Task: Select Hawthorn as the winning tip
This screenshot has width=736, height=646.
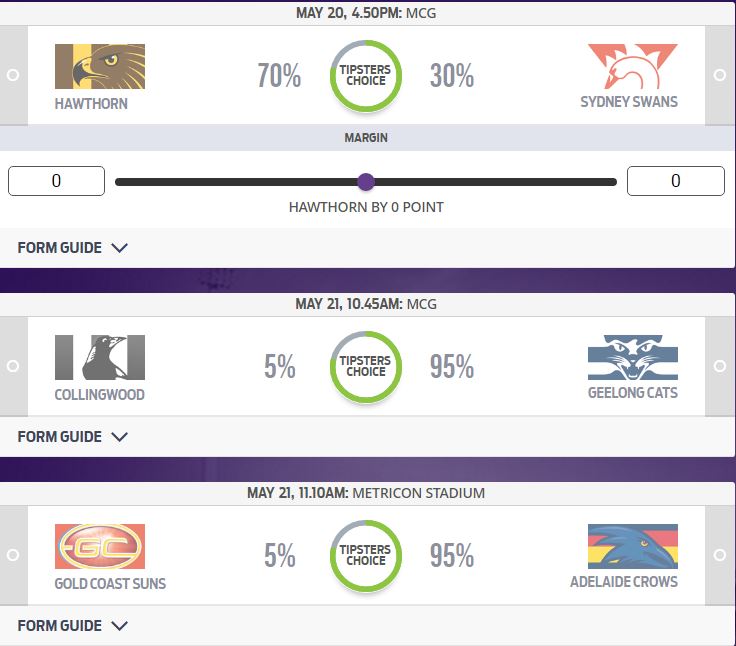Action: point(12,75)
